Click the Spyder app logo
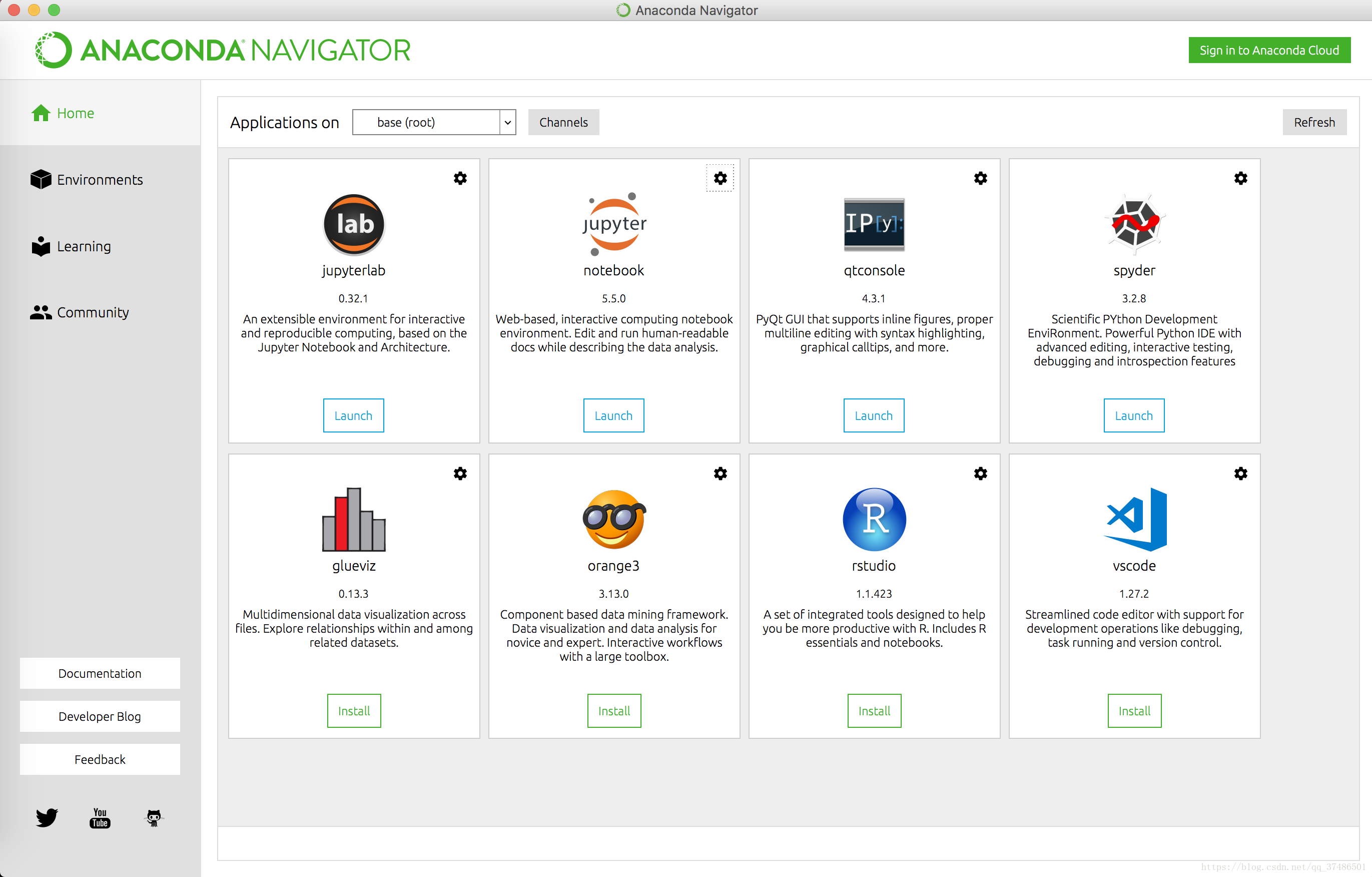The width and height of the screenshot is (1372, 877). pyautogui.click(x=1134, y=224)
